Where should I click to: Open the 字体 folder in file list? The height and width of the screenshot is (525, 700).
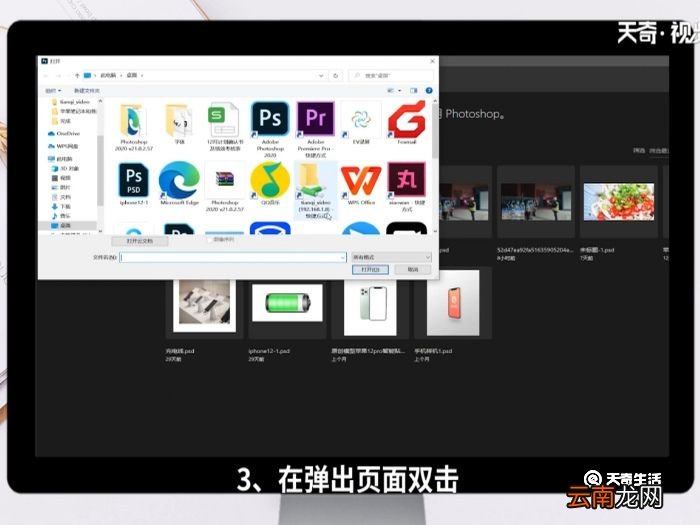(x=179, y=121)
